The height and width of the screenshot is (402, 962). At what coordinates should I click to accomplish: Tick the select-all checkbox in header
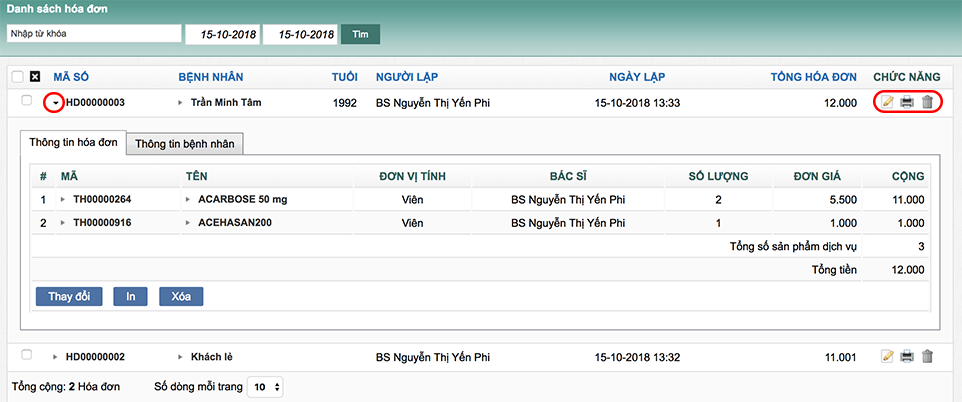(17, 77)
